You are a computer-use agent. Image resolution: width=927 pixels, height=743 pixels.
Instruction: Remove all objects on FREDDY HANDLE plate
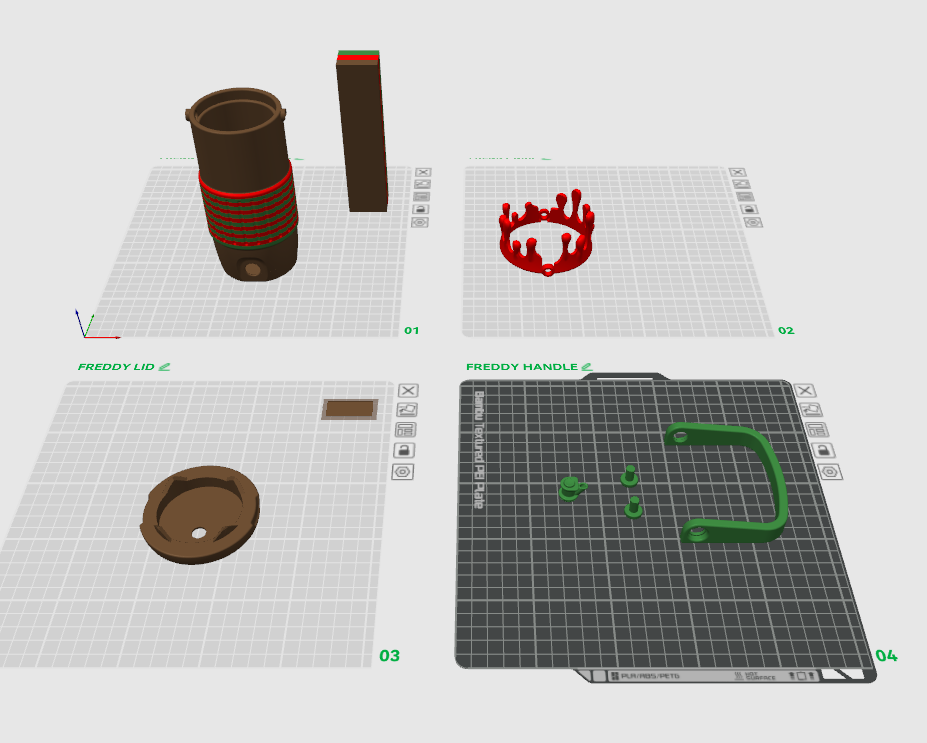click(x=805, y=391)
